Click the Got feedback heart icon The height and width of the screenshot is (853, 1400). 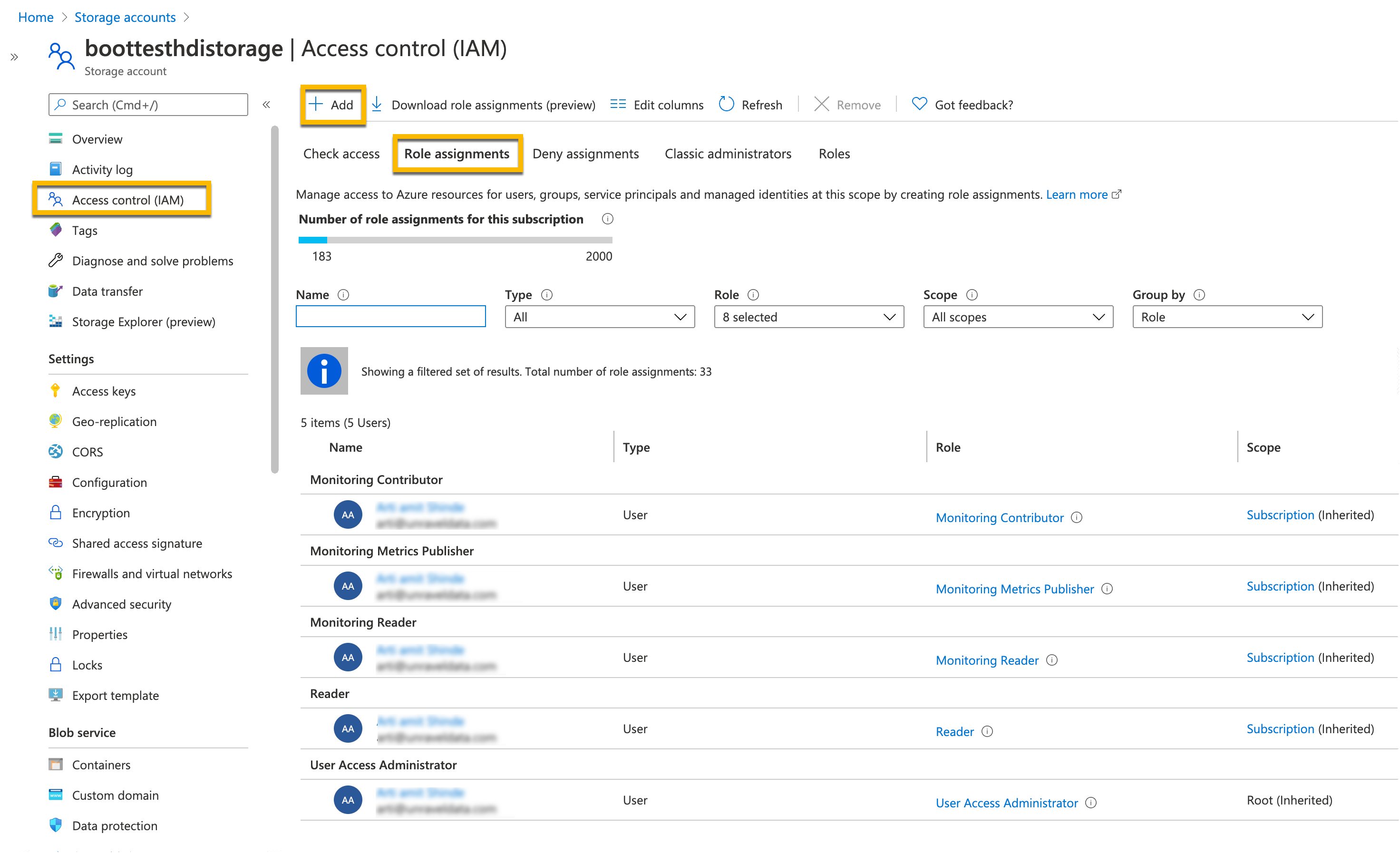[x=919, y=104]
